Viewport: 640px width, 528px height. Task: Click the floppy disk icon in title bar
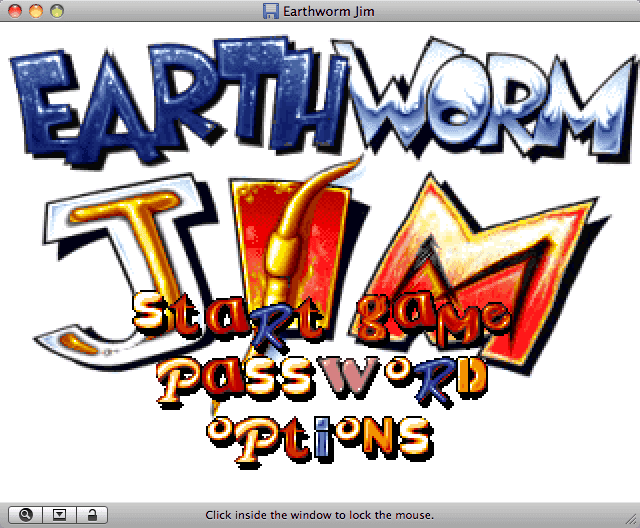pyautogui.click(x=271, y=11)
